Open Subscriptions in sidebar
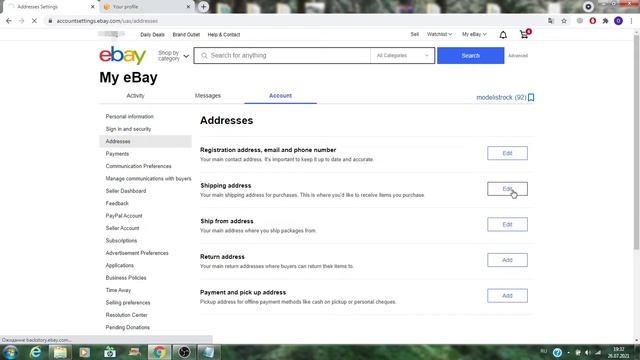 121,240
